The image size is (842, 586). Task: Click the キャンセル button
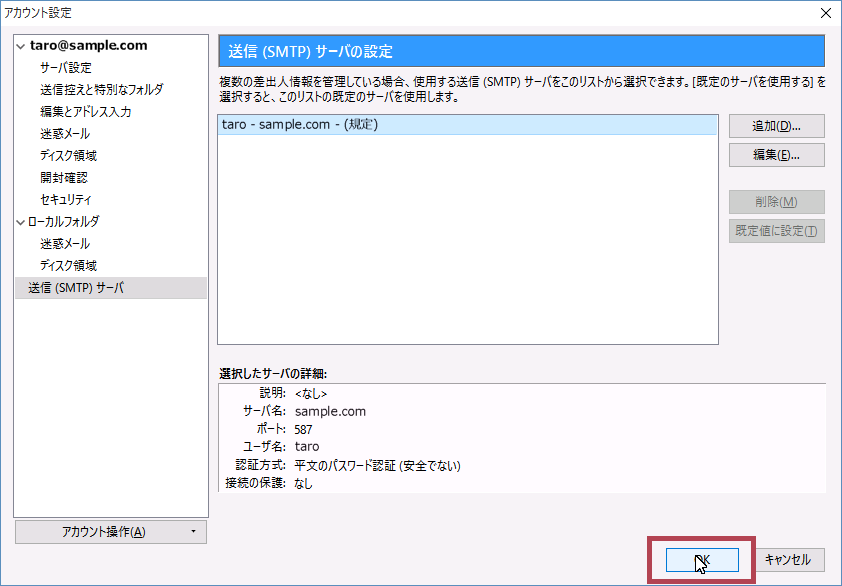788,560
